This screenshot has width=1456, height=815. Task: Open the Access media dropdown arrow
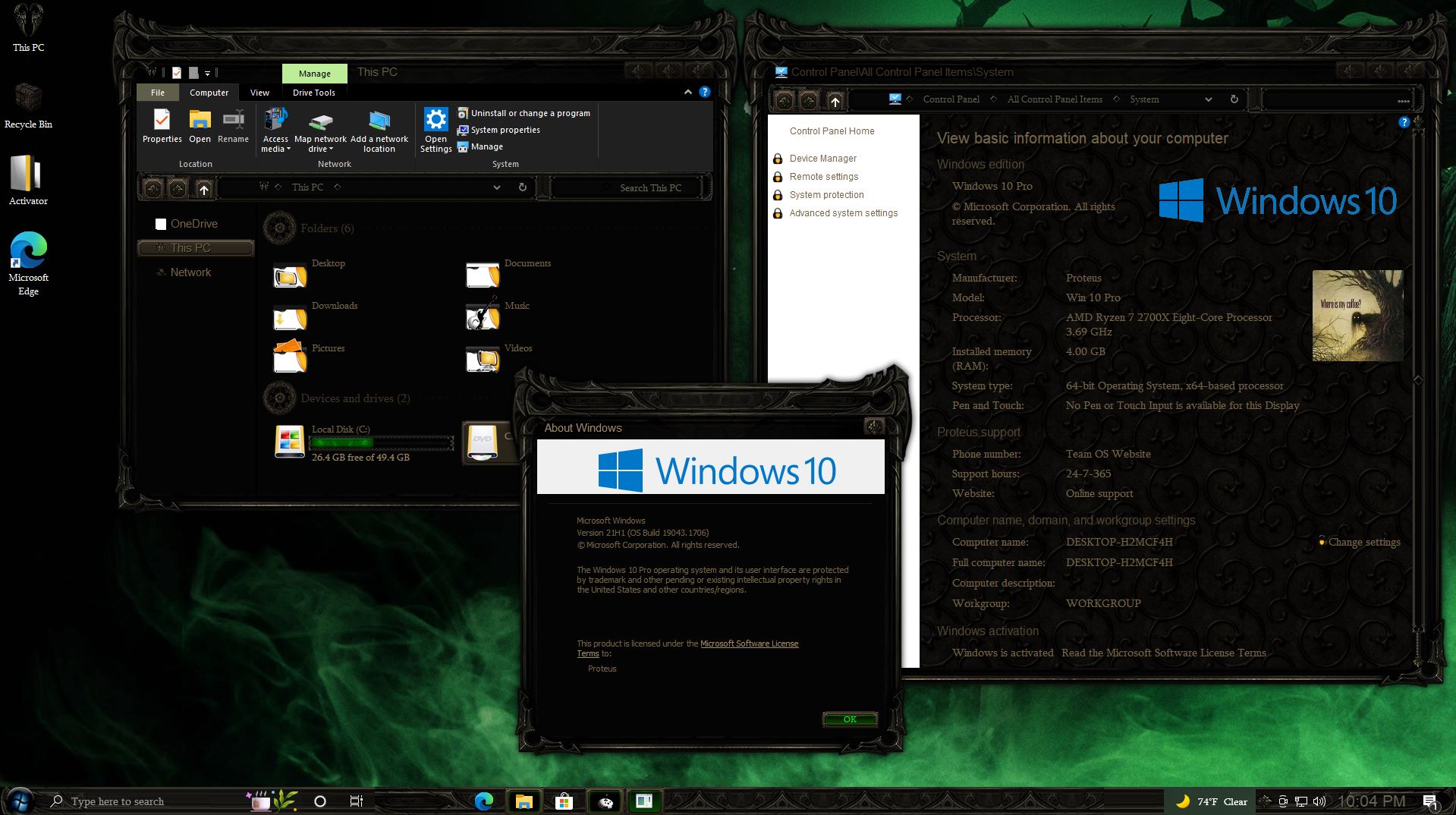(288, 149)
